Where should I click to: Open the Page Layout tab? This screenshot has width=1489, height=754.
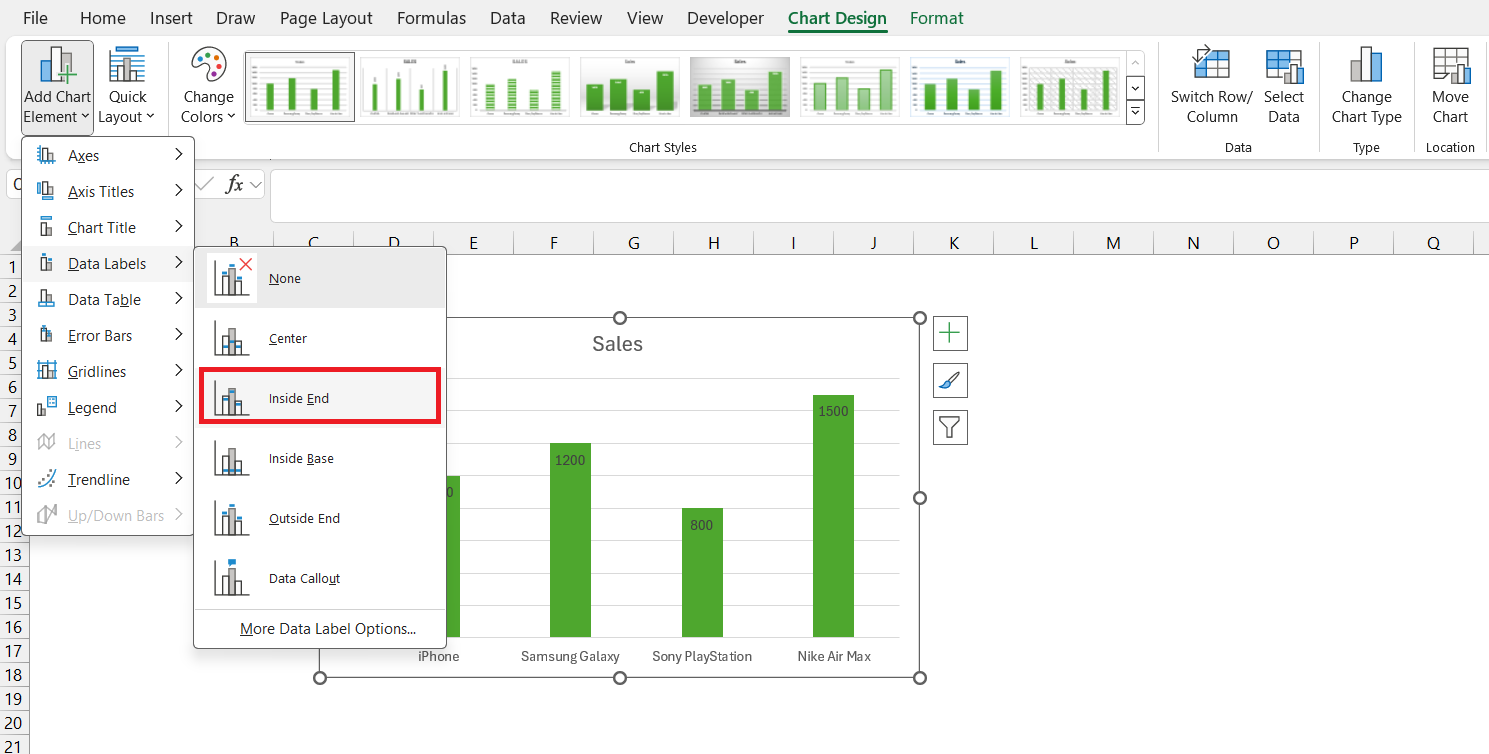coord(326,18)
